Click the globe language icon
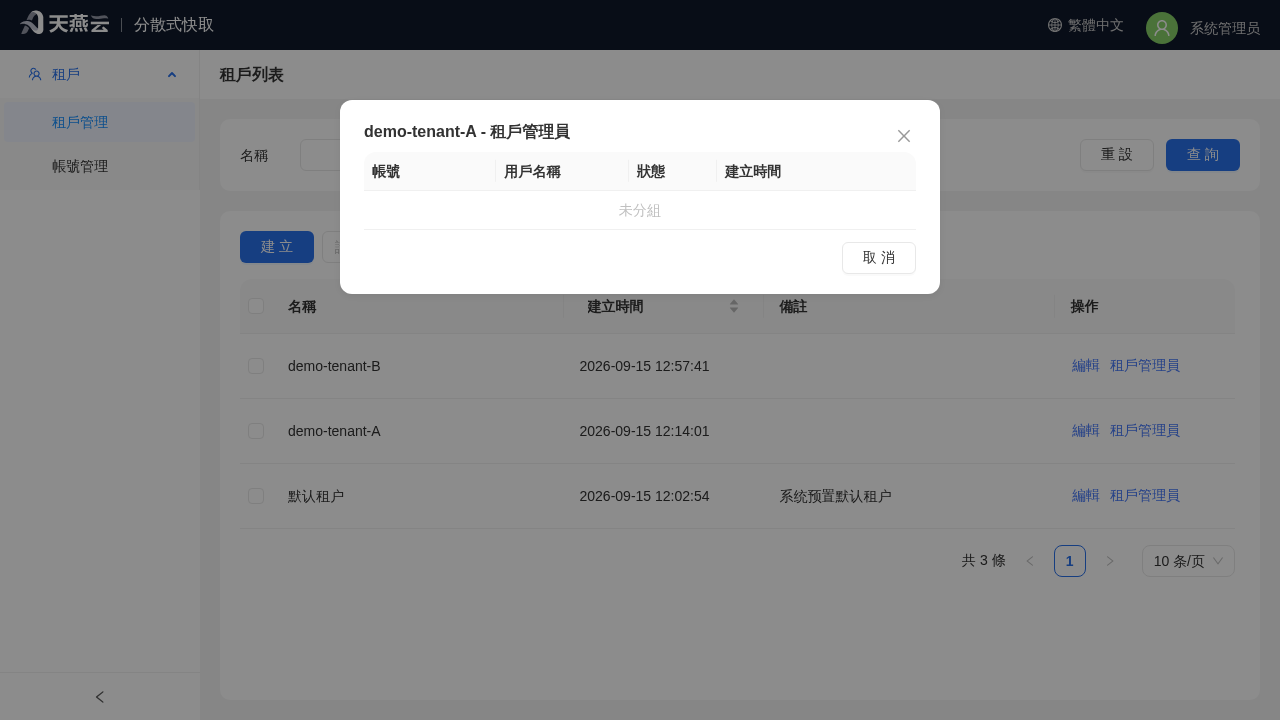 tap(1055, 25)
